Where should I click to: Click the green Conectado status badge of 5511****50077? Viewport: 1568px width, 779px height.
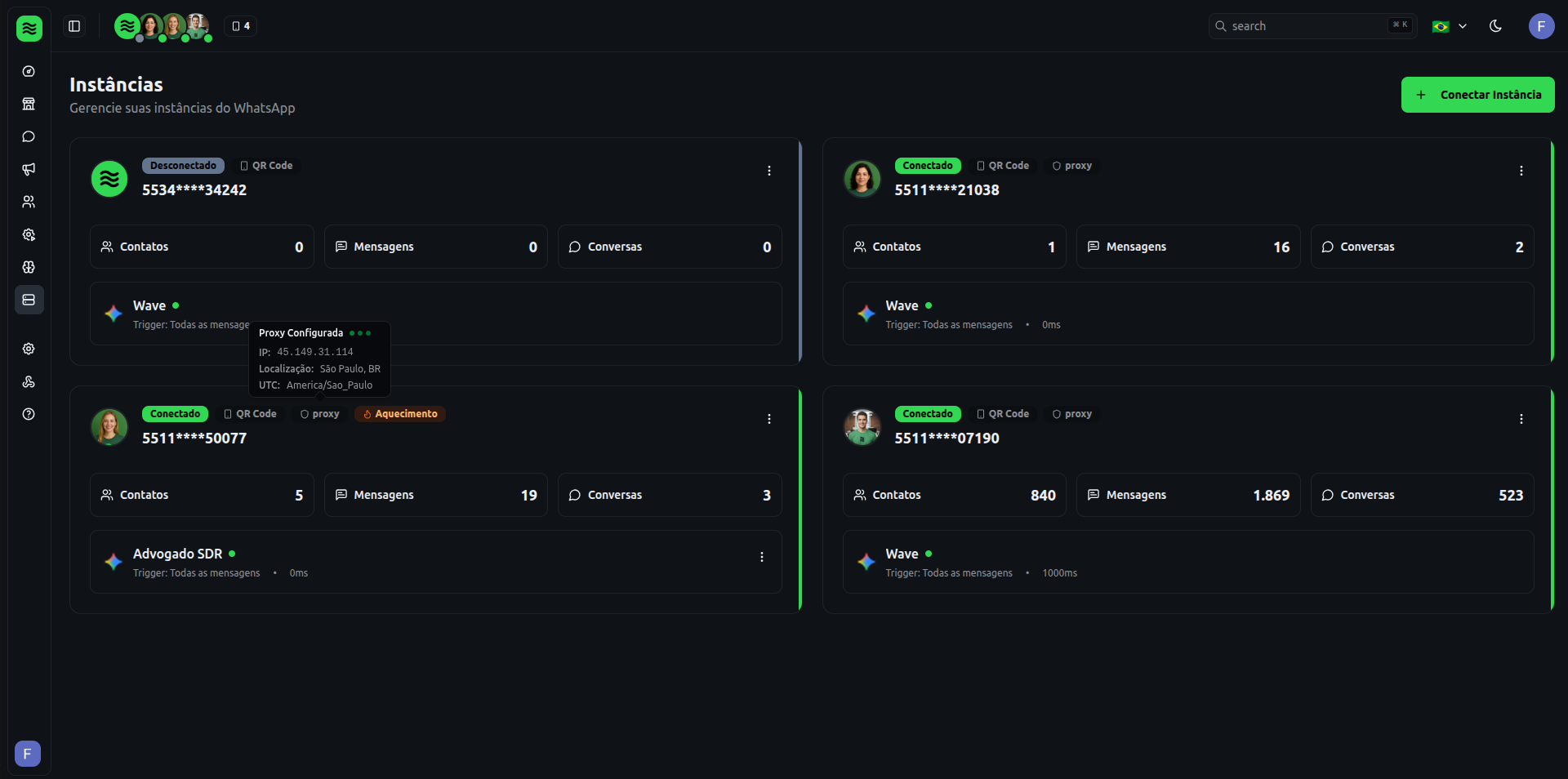tap(176, 414)
